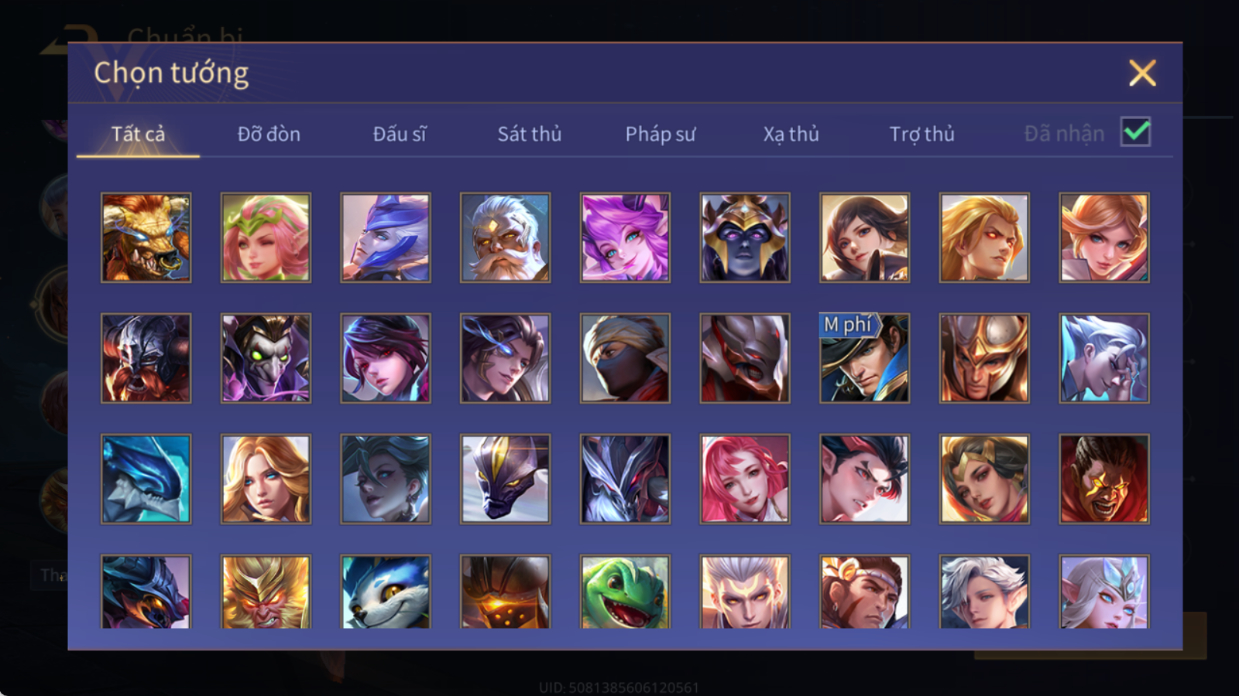Switch to the Xạ thủ tab
The height and width of the screenshot is (696, 1239).
pyautogui.click(x=791, y=134)
